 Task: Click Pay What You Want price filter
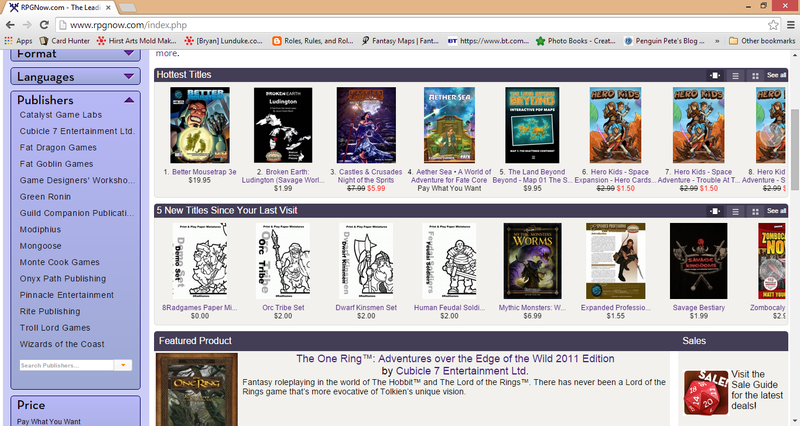click(49, 421)
